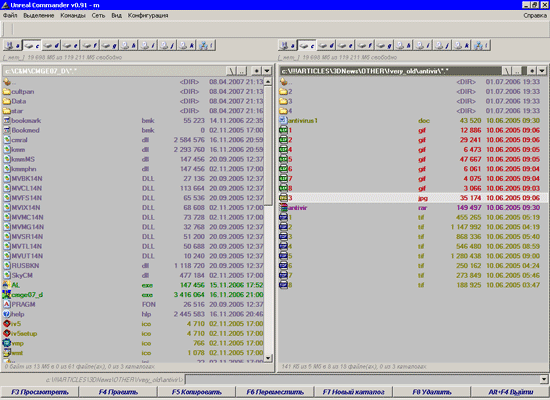550x400 pixels.
Task: Click the antivirus1 doc file icon
Action: 283,120
